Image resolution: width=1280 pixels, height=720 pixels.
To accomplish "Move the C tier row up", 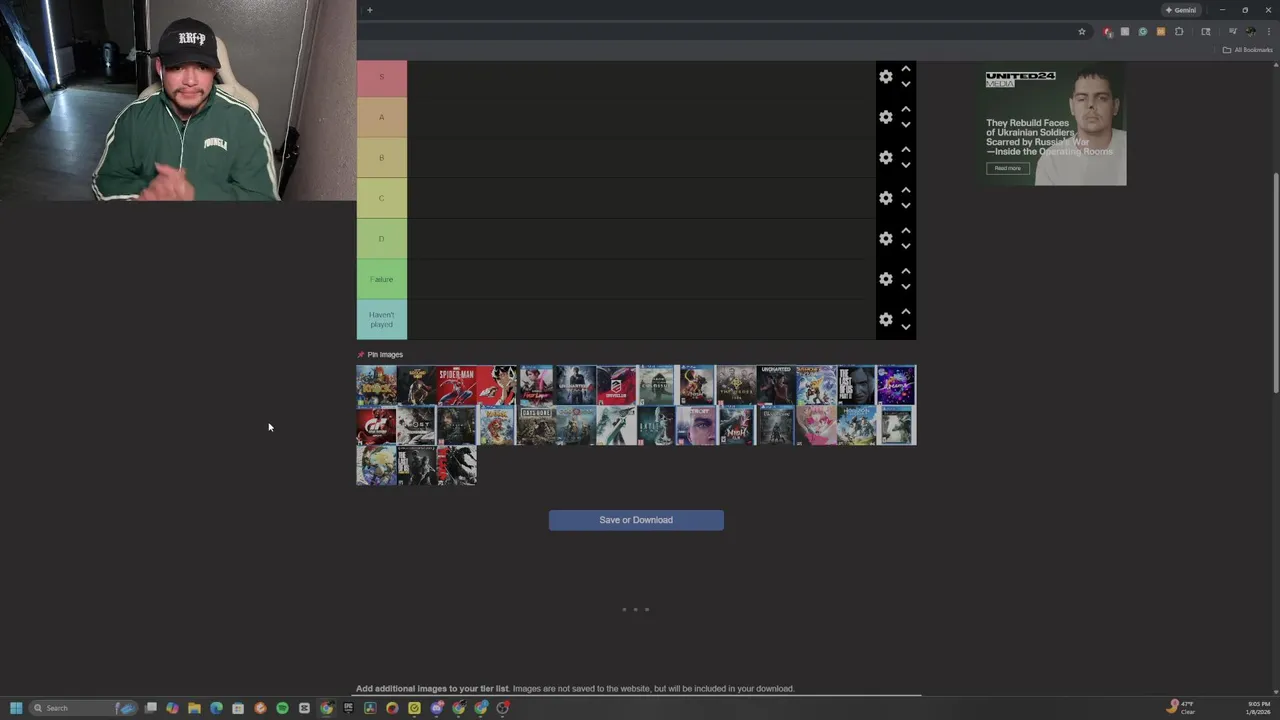I will (x=906, y=190).
